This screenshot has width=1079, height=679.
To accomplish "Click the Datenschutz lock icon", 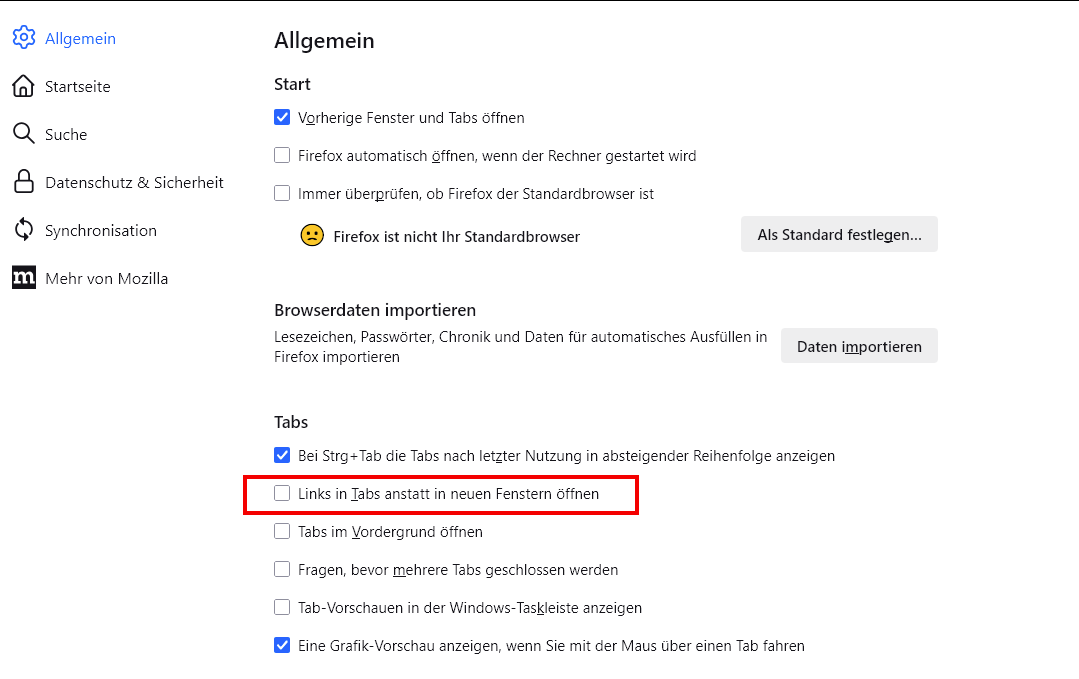I will (x=24, y=182).
